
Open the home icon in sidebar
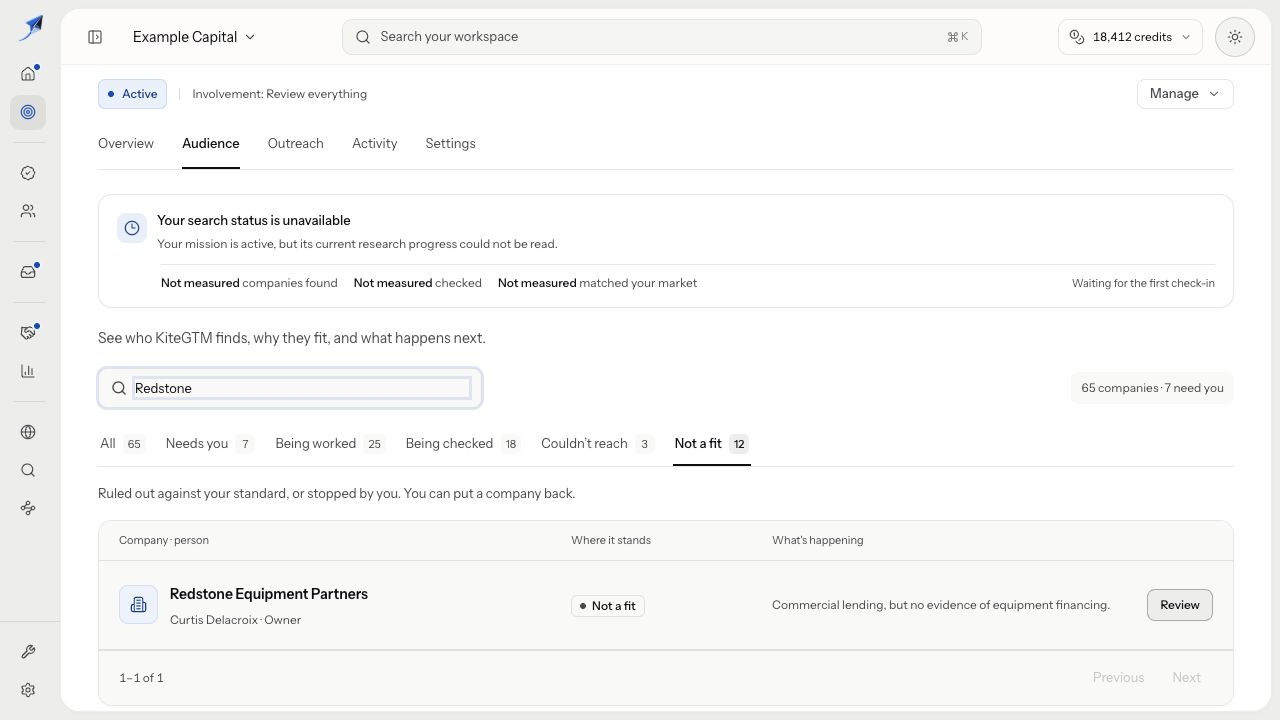coord(28,73)
